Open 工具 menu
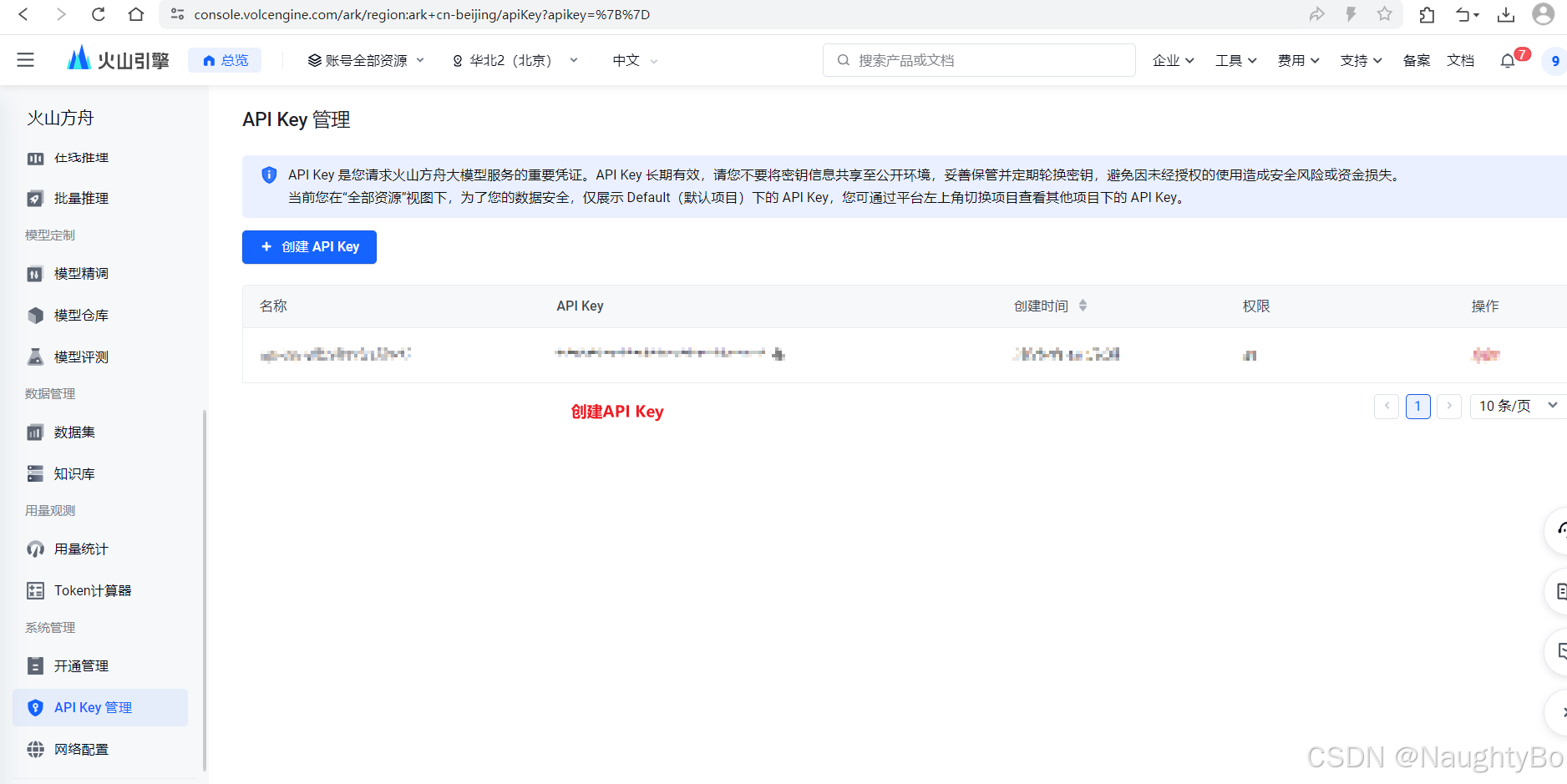Image resolution: width=1567 pixels, height=784 pixels. (x=1235, y=60)
